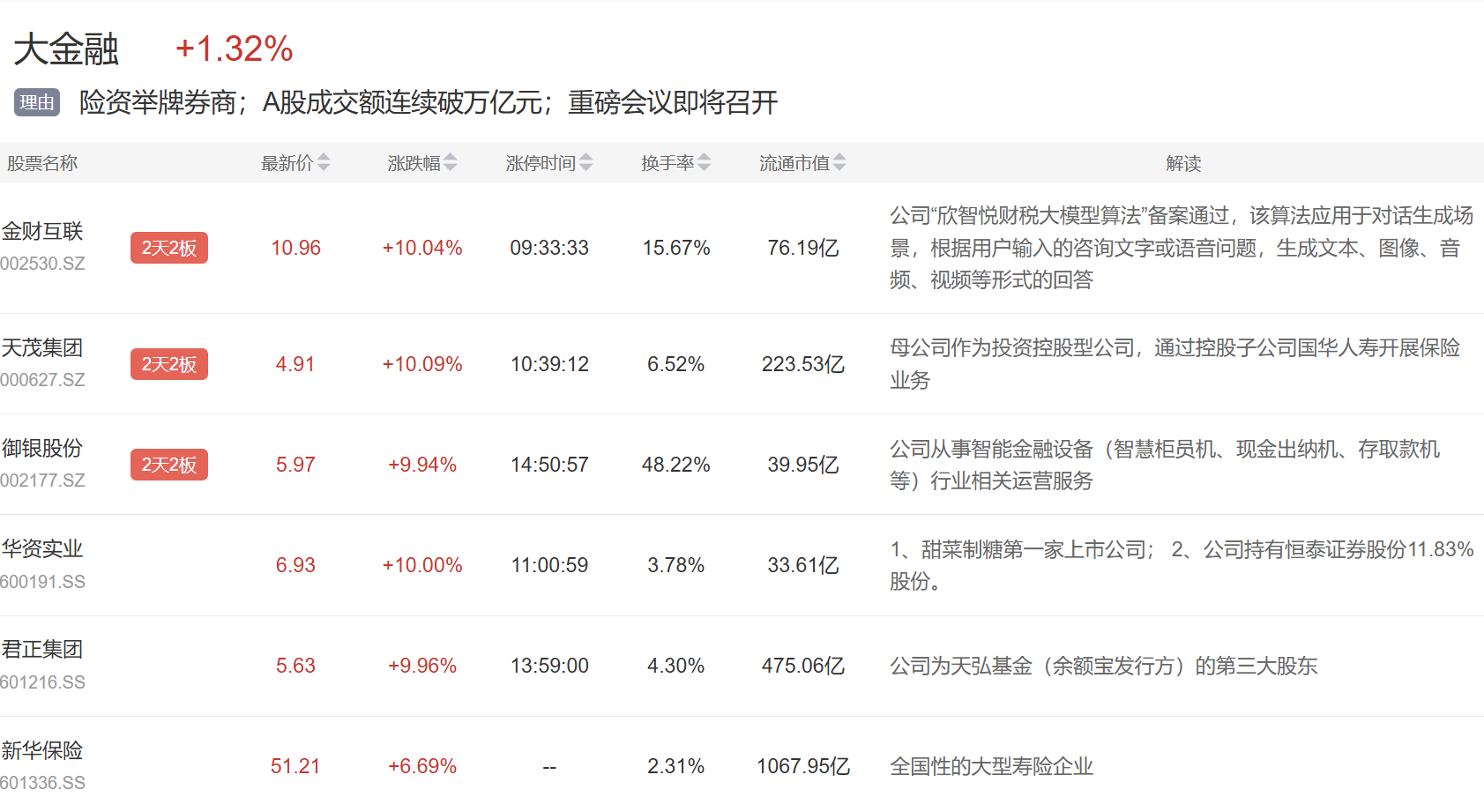The image size is (1484, 812).
Task: Click 天茂集团 2天2板 badge
Action: coord(168,364)
